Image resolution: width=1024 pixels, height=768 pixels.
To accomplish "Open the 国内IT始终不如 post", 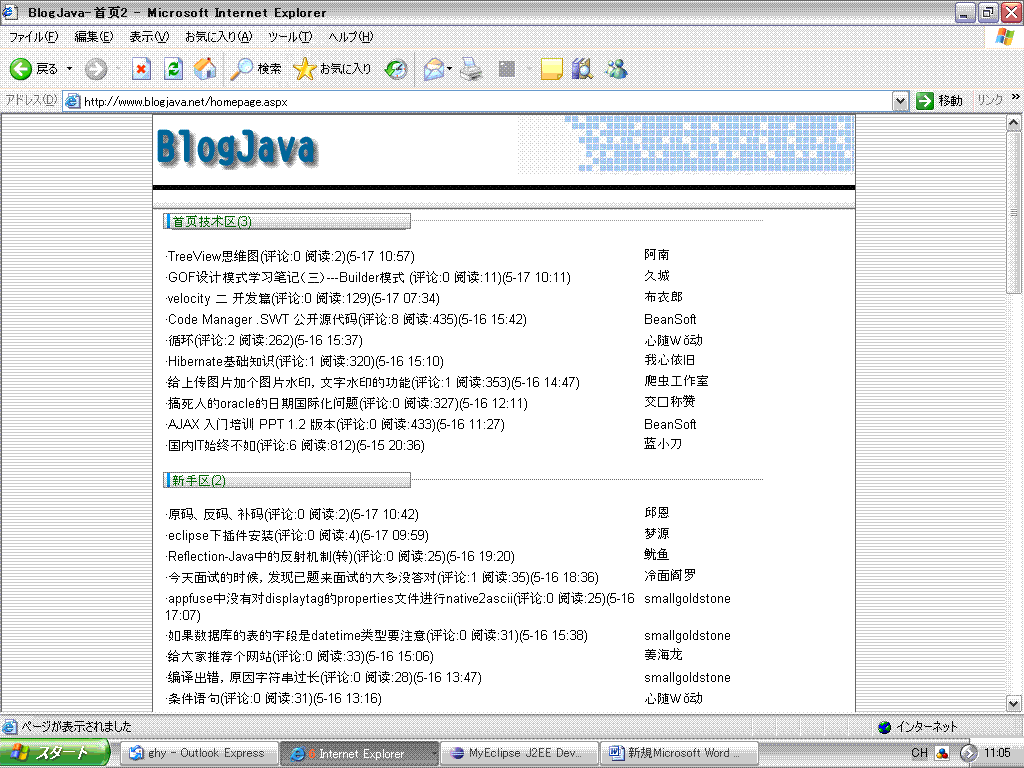I will (295, 445).
